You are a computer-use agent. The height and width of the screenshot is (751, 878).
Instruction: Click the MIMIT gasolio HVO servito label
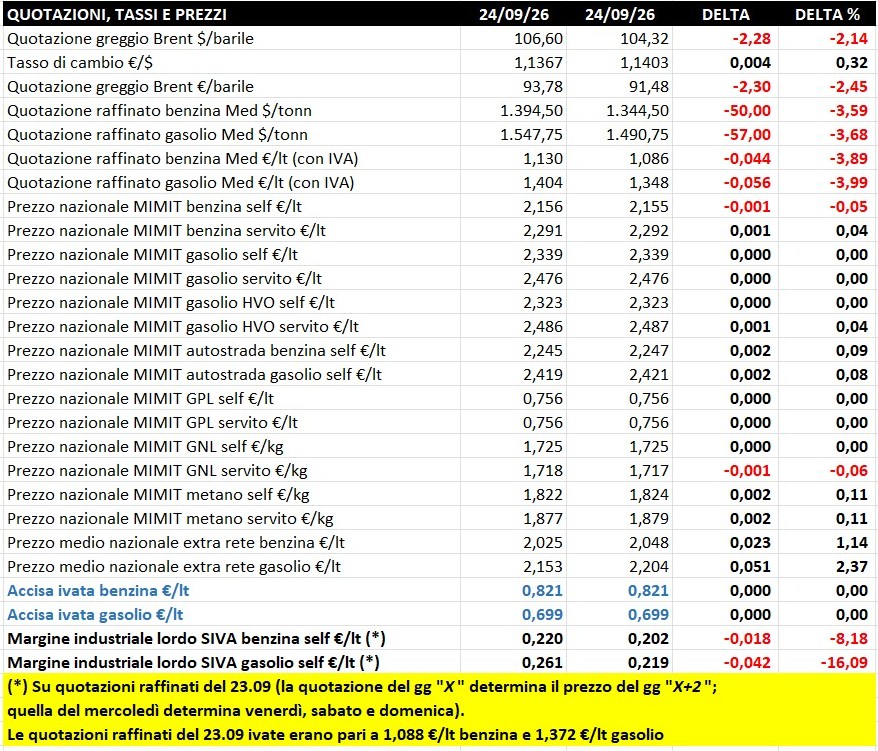[183, 326]
